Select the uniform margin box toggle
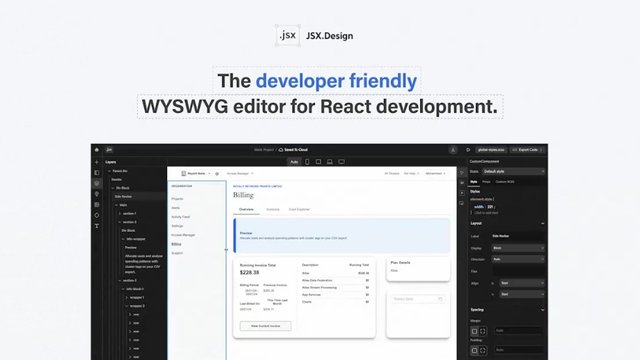640x360 pixels. pyautogui.click(x=474, y=331)
